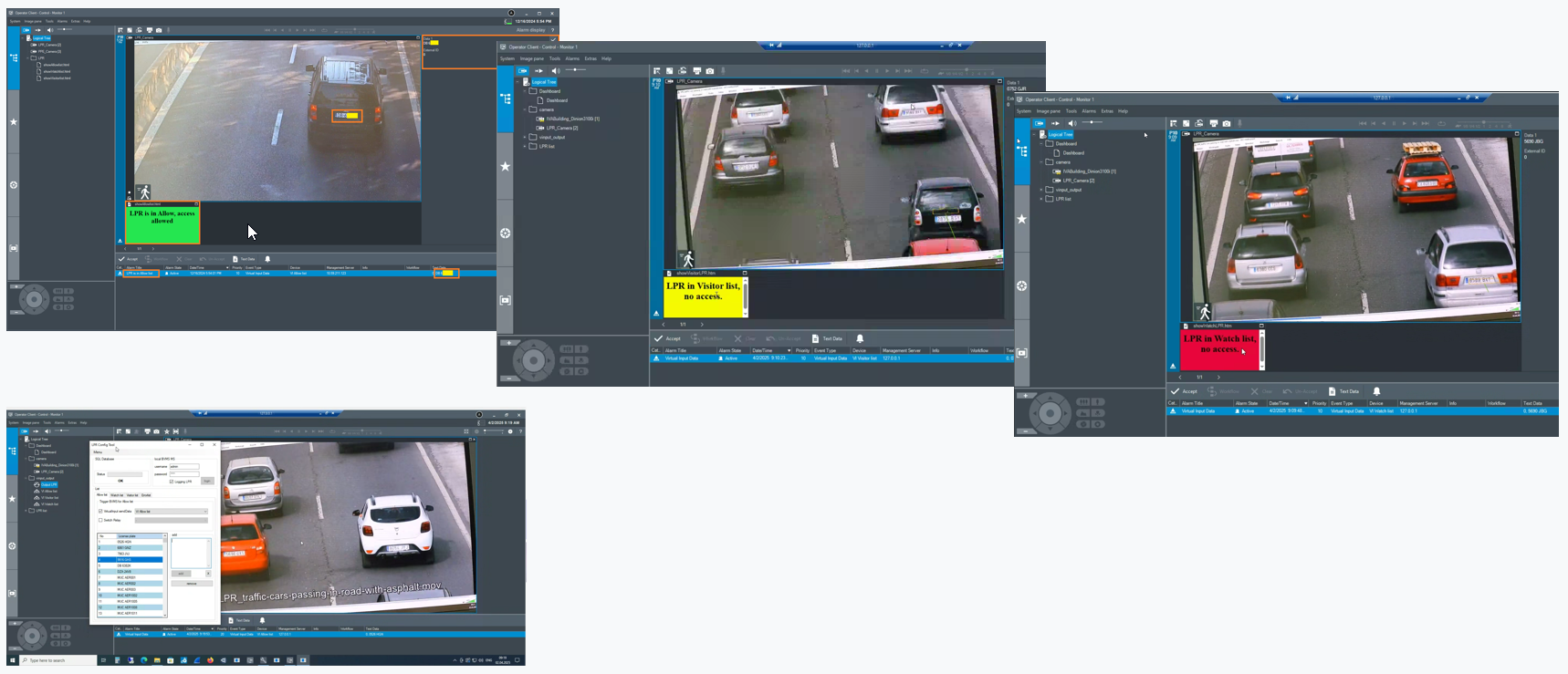Click alarm bell icon in Watch list window

click(1376, 391)
